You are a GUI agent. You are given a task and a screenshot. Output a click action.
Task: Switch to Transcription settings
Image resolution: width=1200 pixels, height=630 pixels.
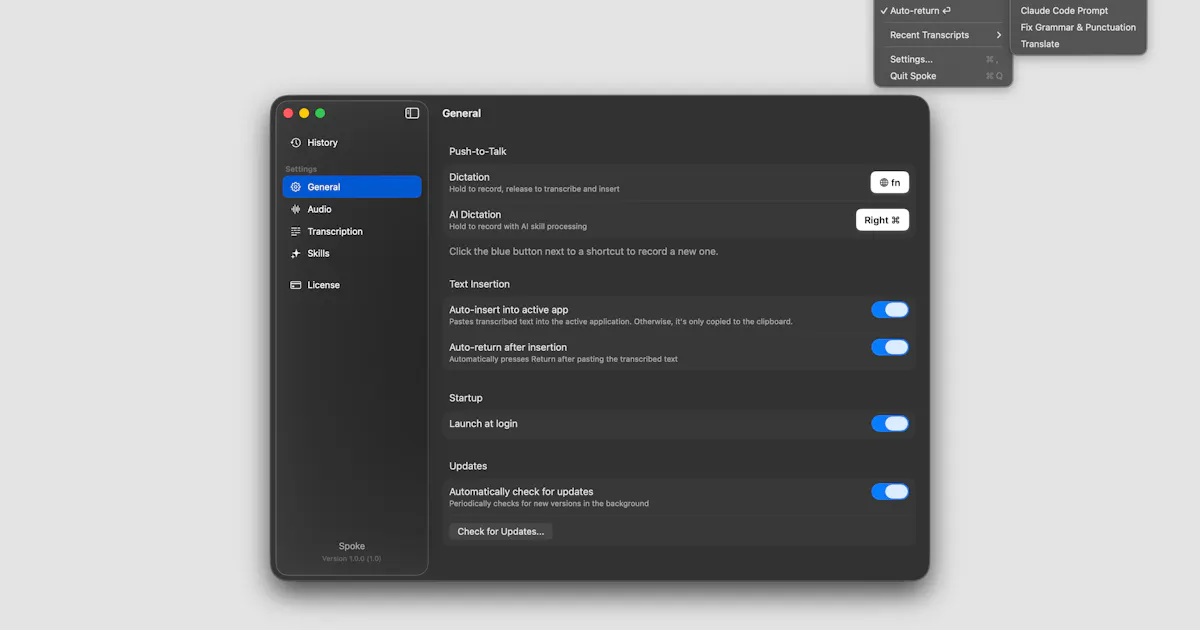tap(352, 231)
